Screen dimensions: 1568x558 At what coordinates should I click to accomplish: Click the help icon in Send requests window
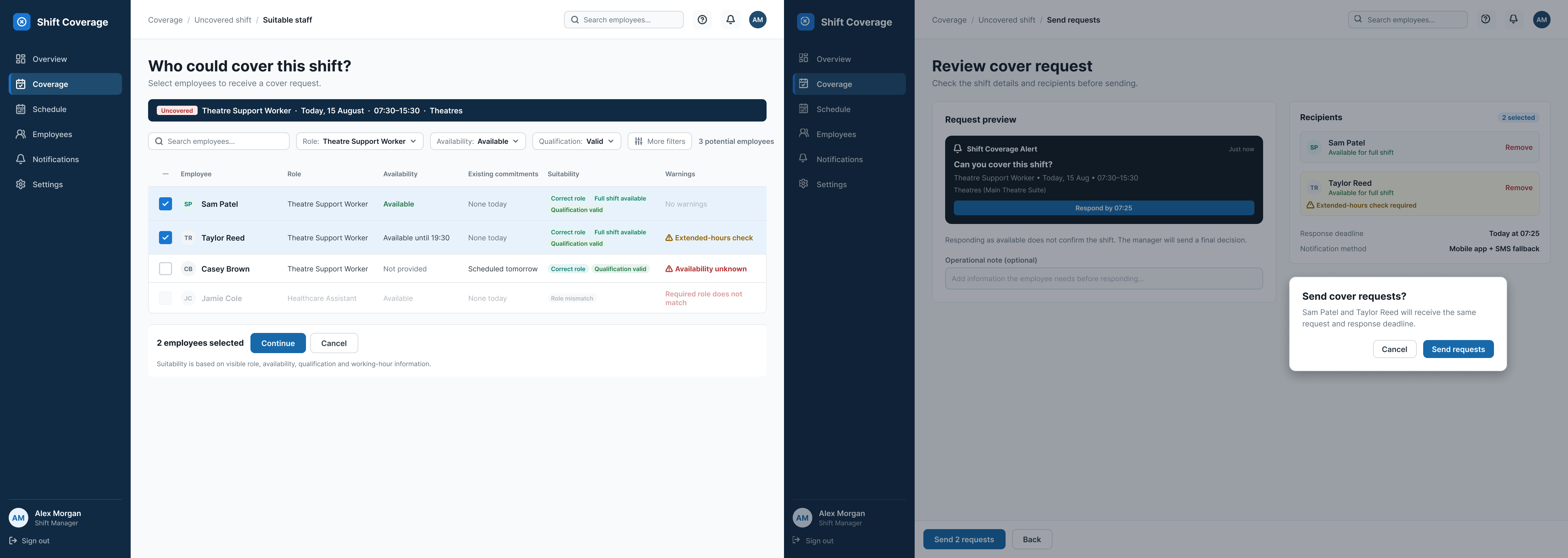coord(1486,20)
